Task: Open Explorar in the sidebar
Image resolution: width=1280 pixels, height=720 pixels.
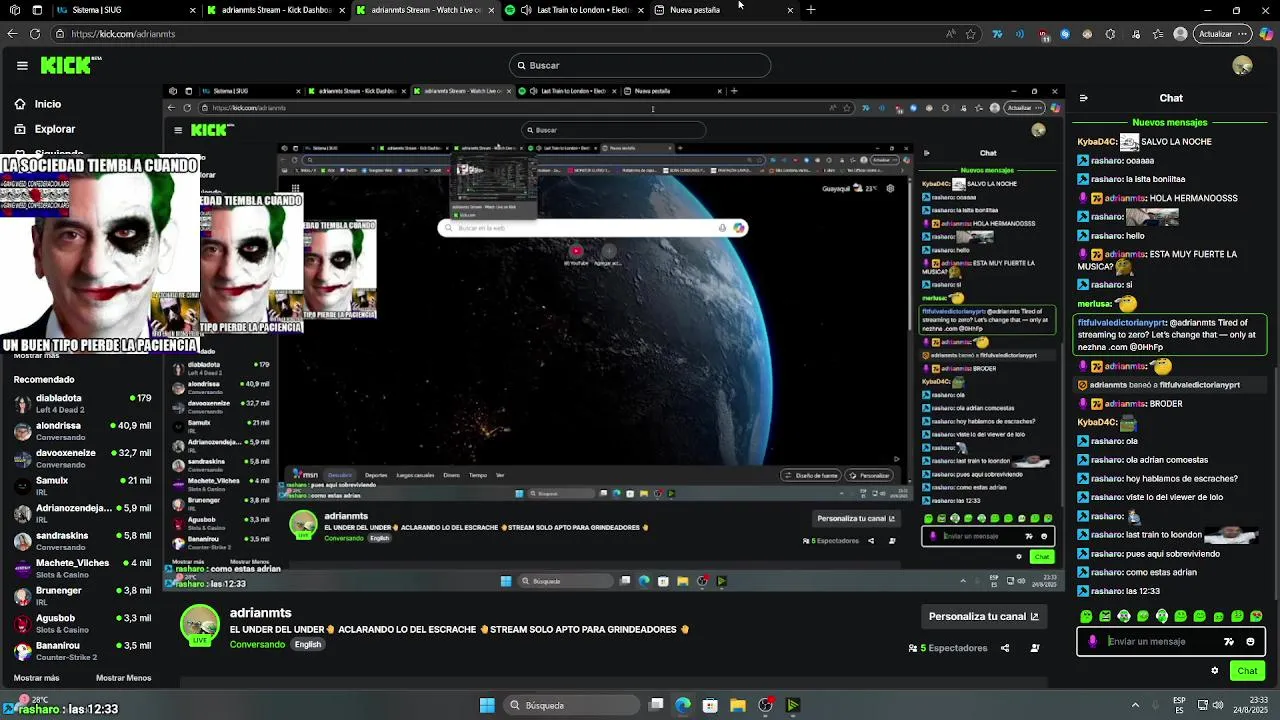Action: point(55,129)
